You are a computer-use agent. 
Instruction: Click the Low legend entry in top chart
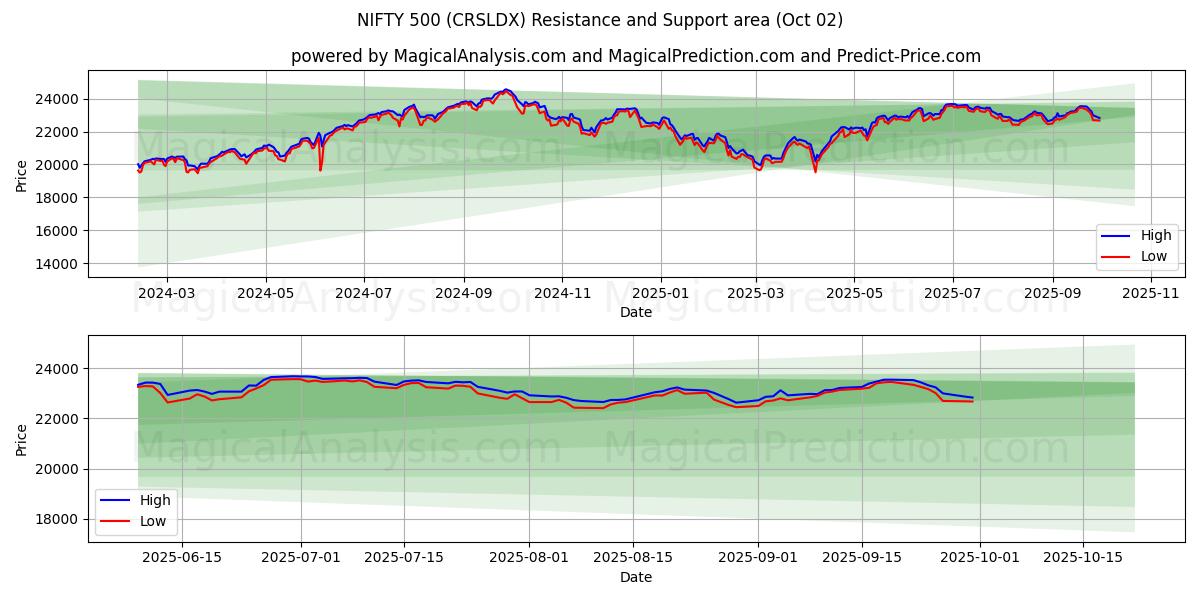pyautogui.click(x=1154, y=256)
